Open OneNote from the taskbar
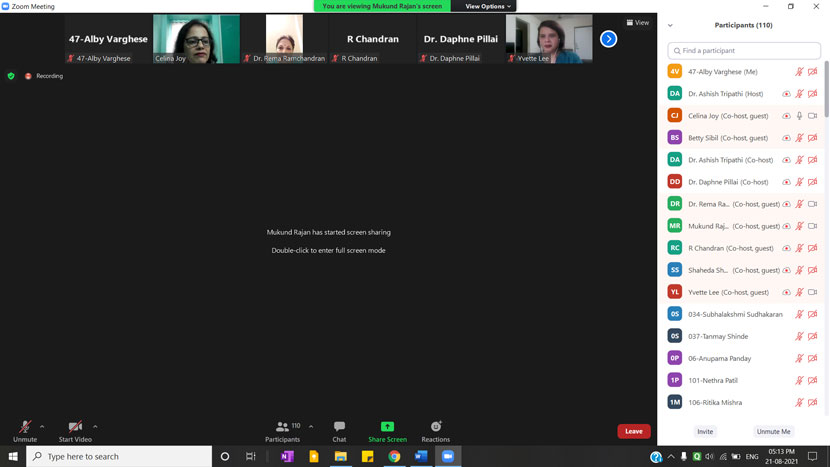830x467 pixels. coord(287,456)
